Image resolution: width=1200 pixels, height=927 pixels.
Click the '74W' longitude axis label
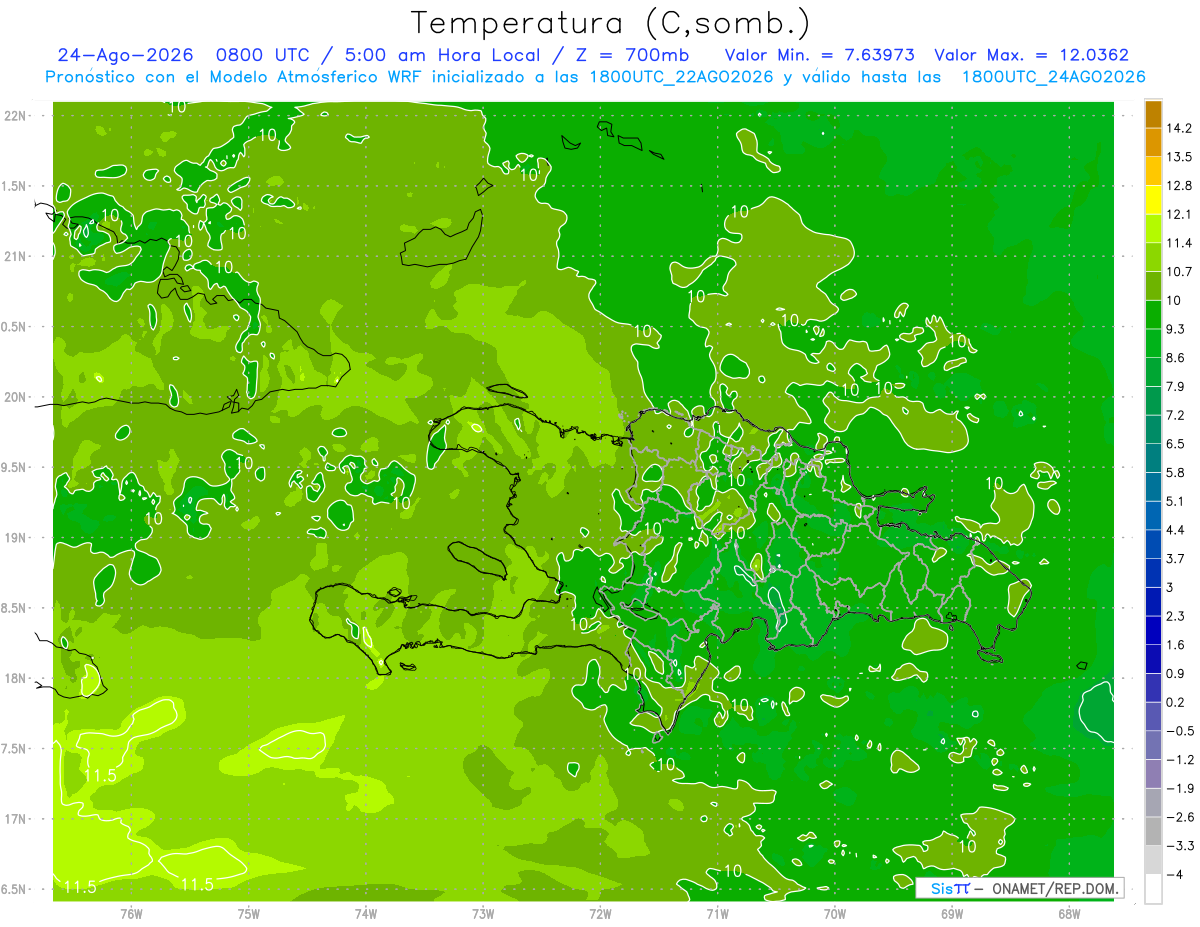[x=366, y=914]
